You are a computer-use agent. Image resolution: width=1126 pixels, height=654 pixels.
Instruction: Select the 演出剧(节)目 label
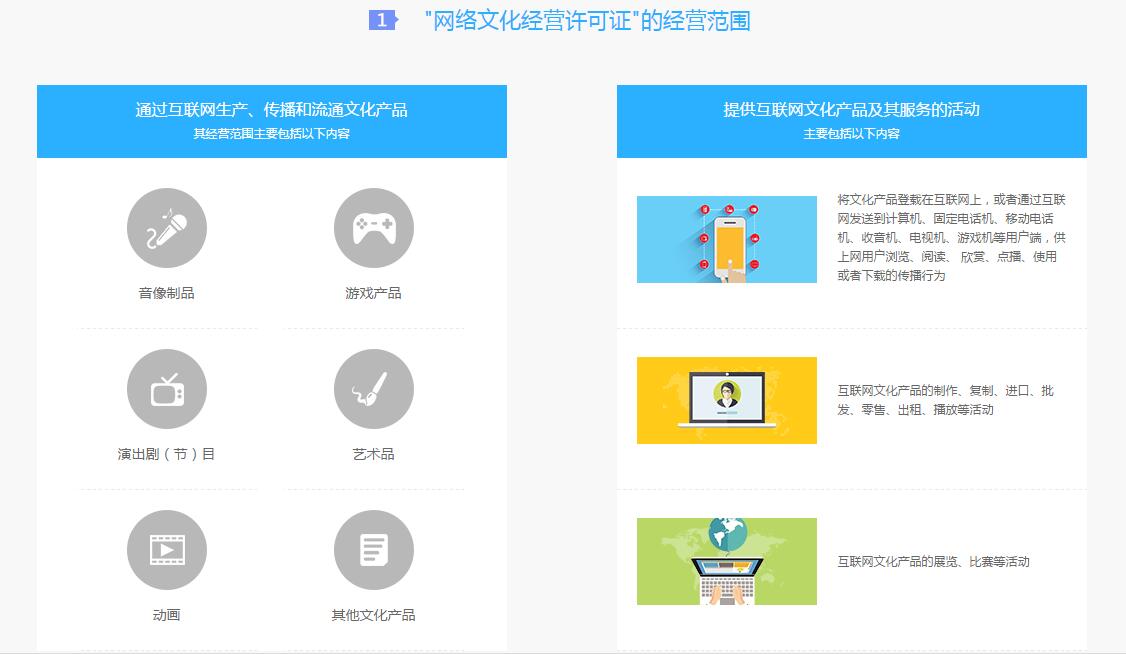click(x=167, y=454)
